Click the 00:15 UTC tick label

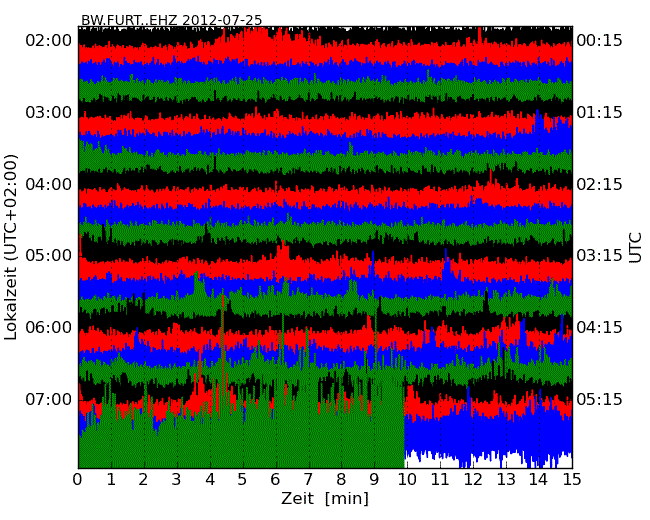tap(600, 41)
